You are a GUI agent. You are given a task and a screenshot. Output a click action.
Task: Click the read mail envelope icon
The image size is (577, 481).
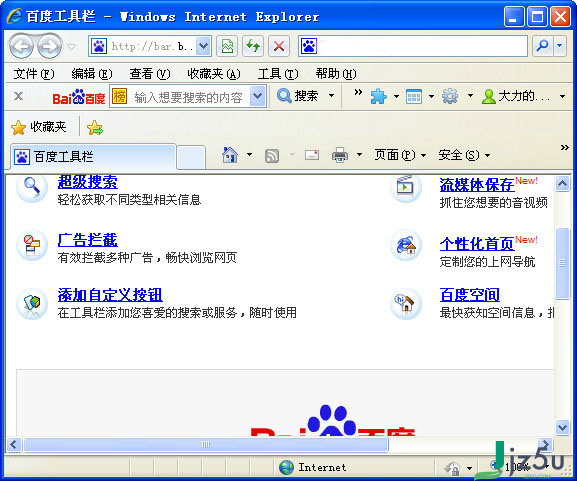[x=312, y=155]
